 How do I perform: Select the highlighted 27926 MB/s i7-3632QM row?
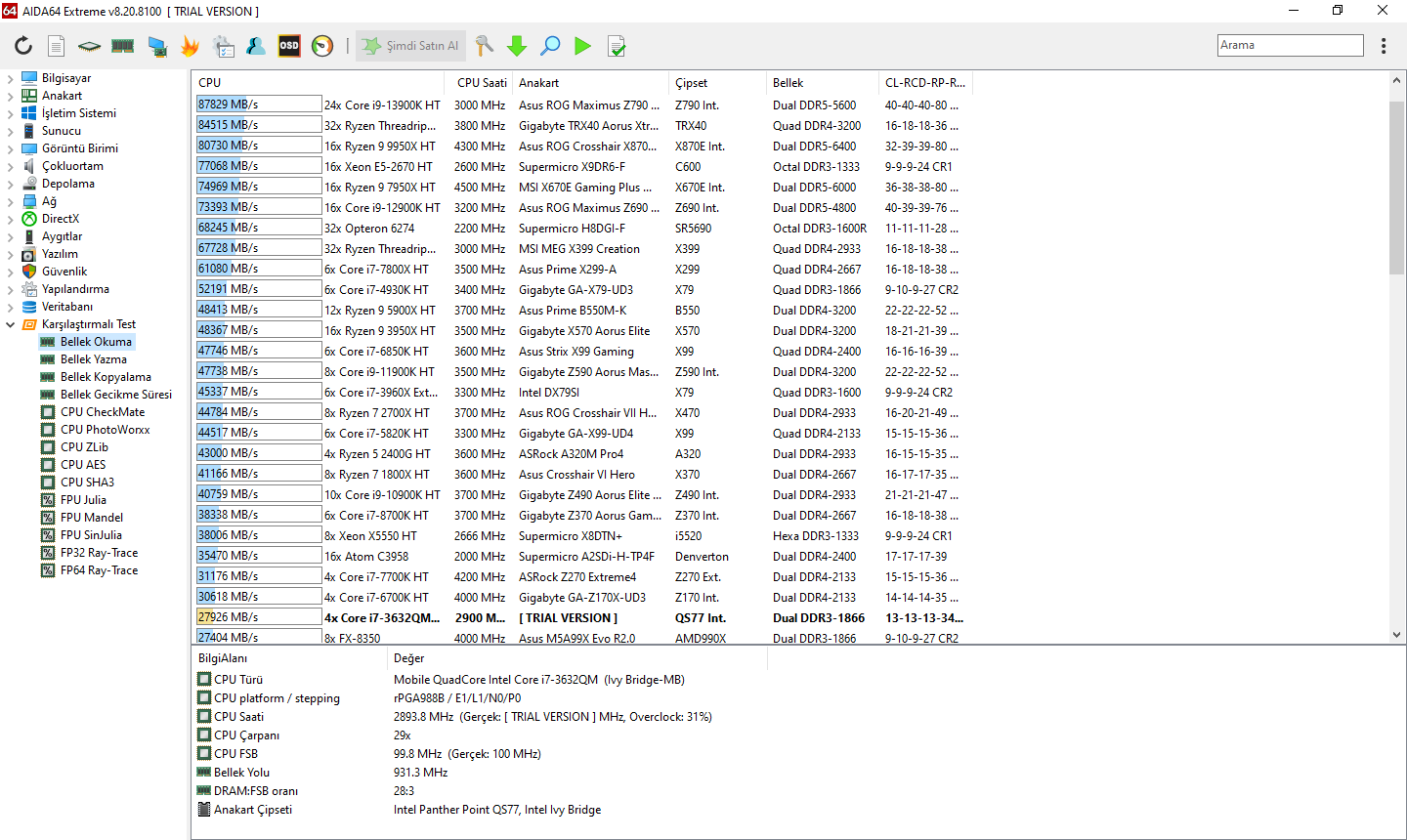click(x=582, y=617)
